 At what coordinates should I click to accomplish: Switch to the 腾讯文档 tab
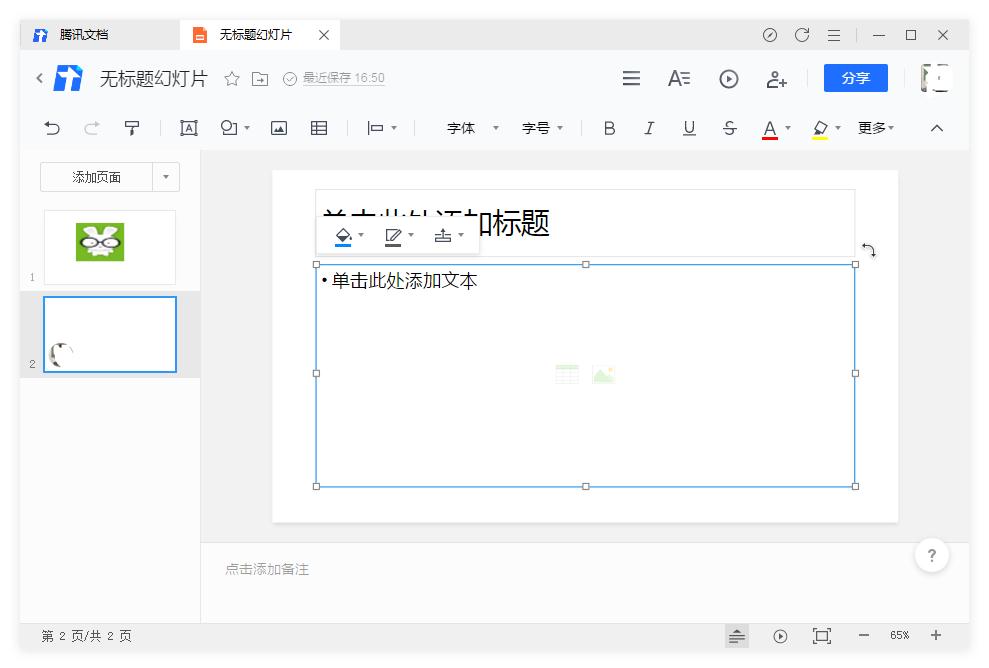pos(84,35)
